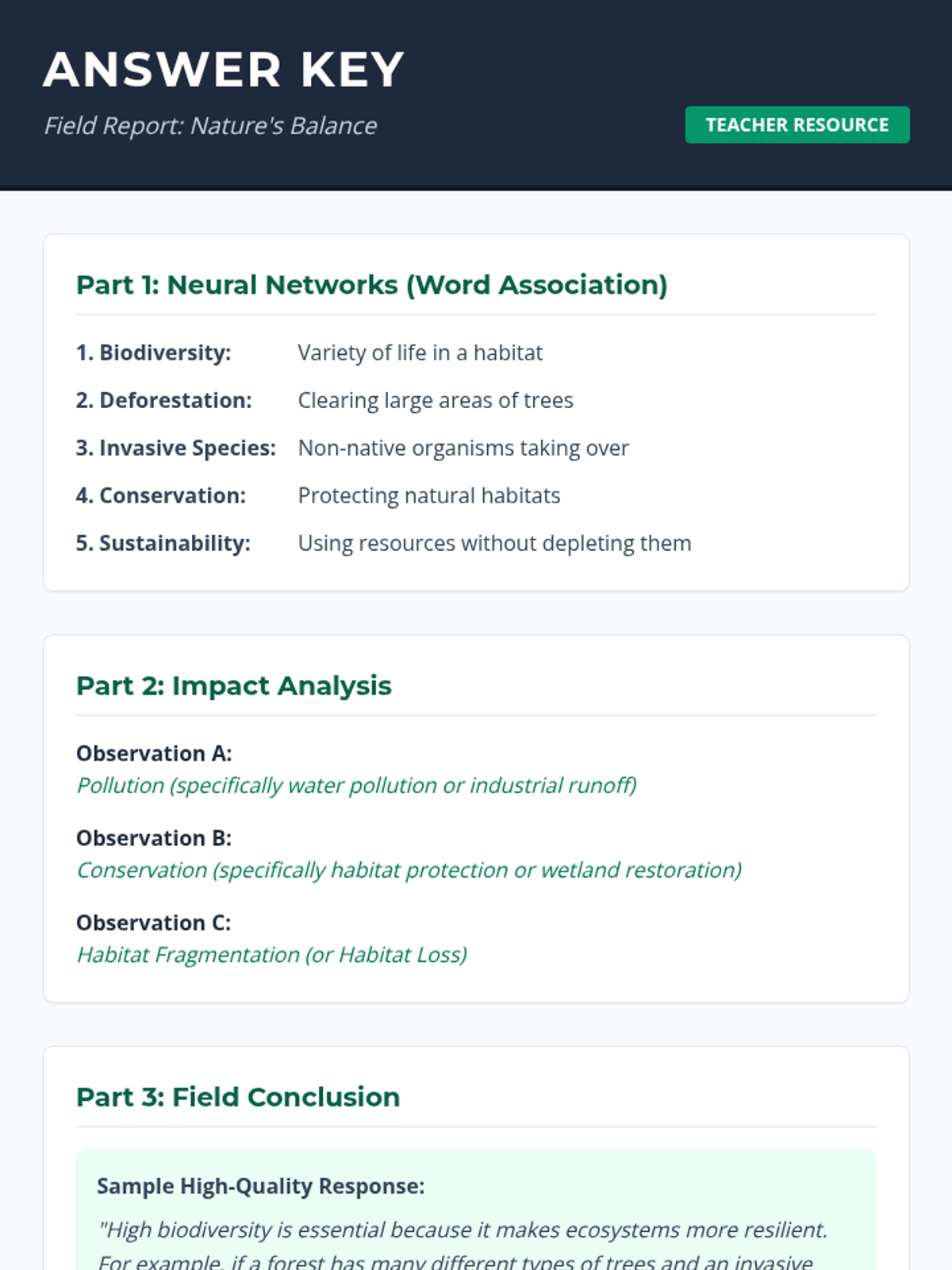Click the Teacher Resource badge

click(797, 125)
